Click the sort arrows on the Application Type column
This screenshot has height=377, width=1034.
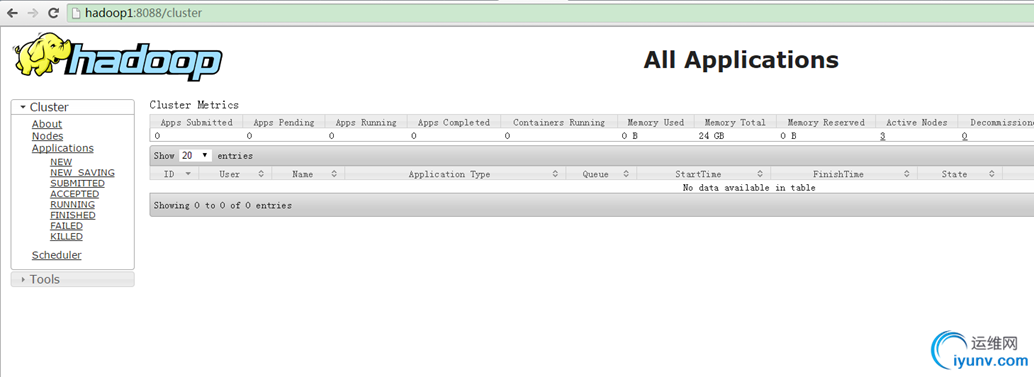tap(556, 174)
